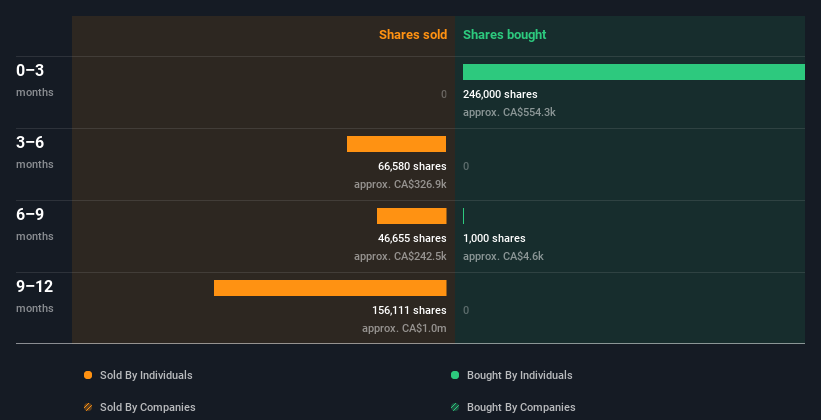Click the 1,000 shares value
821x420 pixels.
point(494,238)
